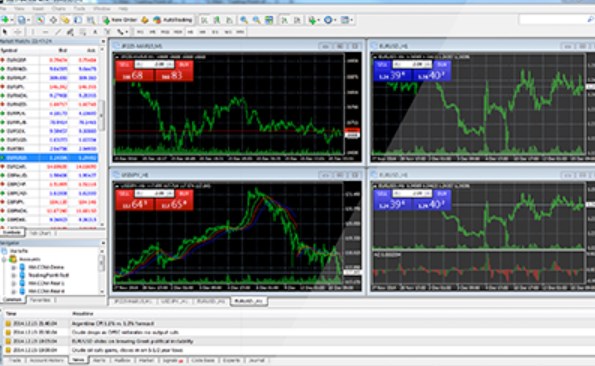This screenshot has height=366, width=595.
Task: Open the Trade tab in Terminal
Action: tap(15, 360)
